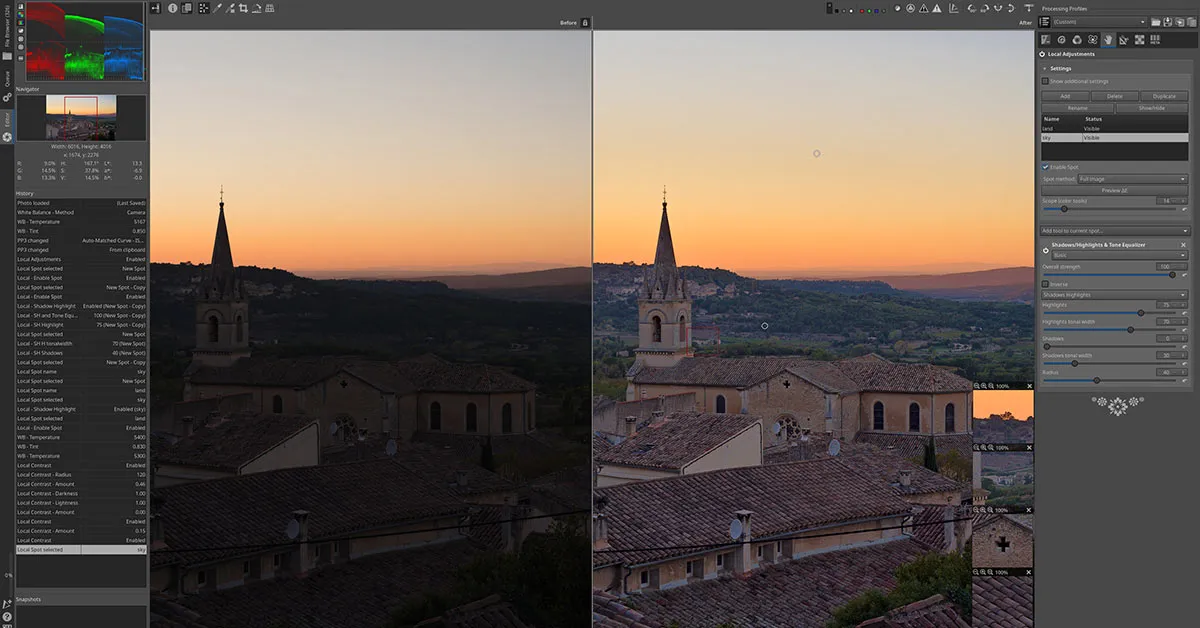Click the Highlights slider handle
The image size is (1200, 628).
pos(1141,313)
